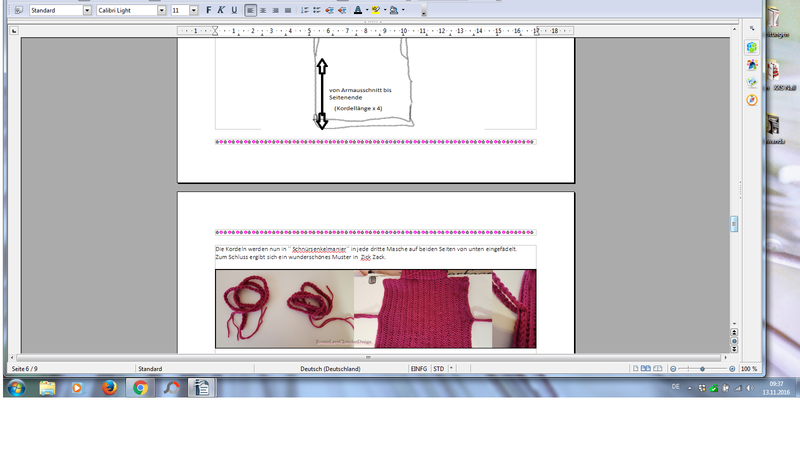Expand the paragraph style dropdown showing Standard
800x450 pixels.
coord(87,10)
